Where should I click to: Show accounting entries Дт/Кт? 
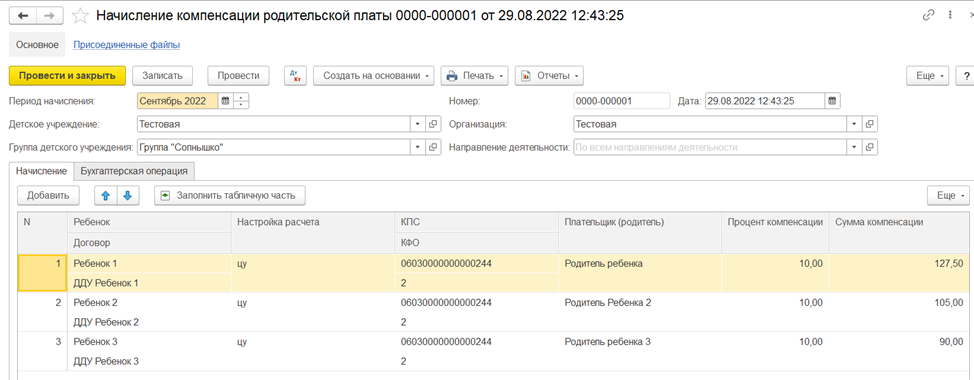[296, 76]
